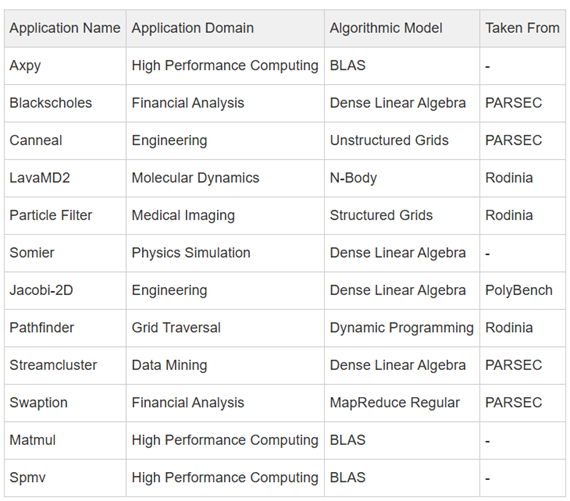Image resolution: width=570 pixels, height=501 pixels.
Task: Click the Streamcluster application name
Action: point(53,365)
